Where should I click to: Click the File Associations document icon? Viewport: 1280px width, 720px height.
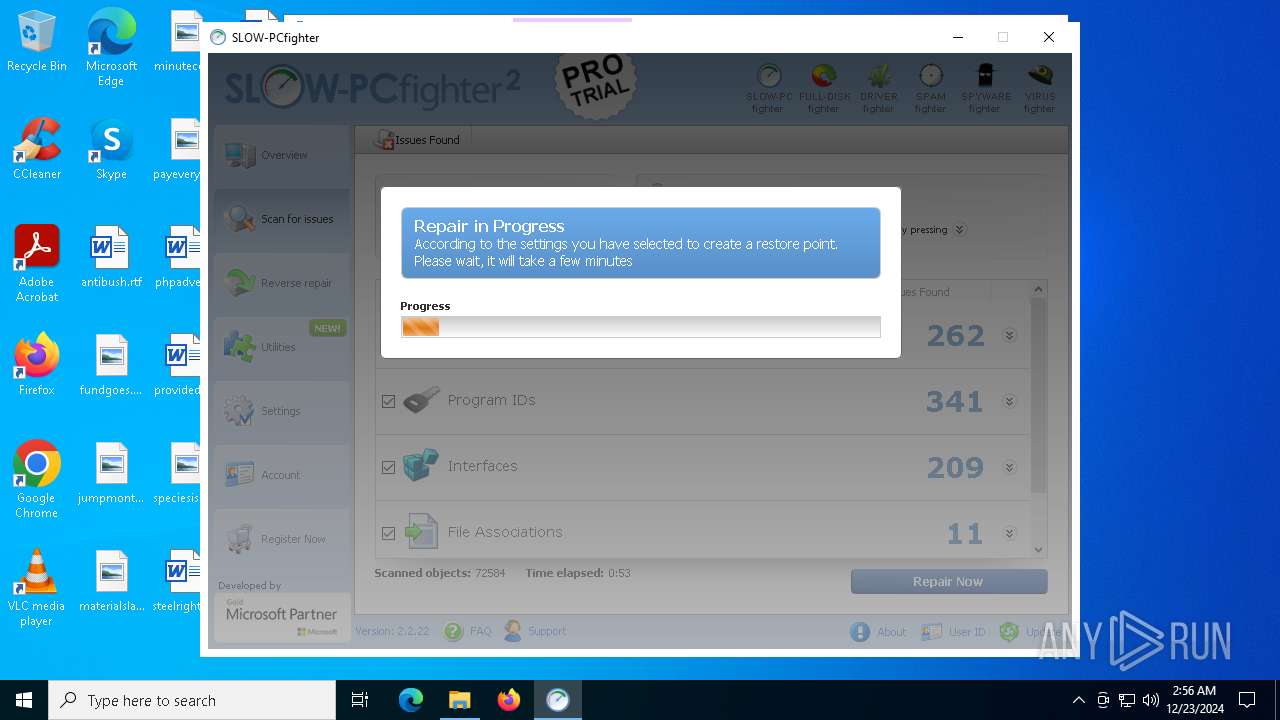tap(421, 532)
